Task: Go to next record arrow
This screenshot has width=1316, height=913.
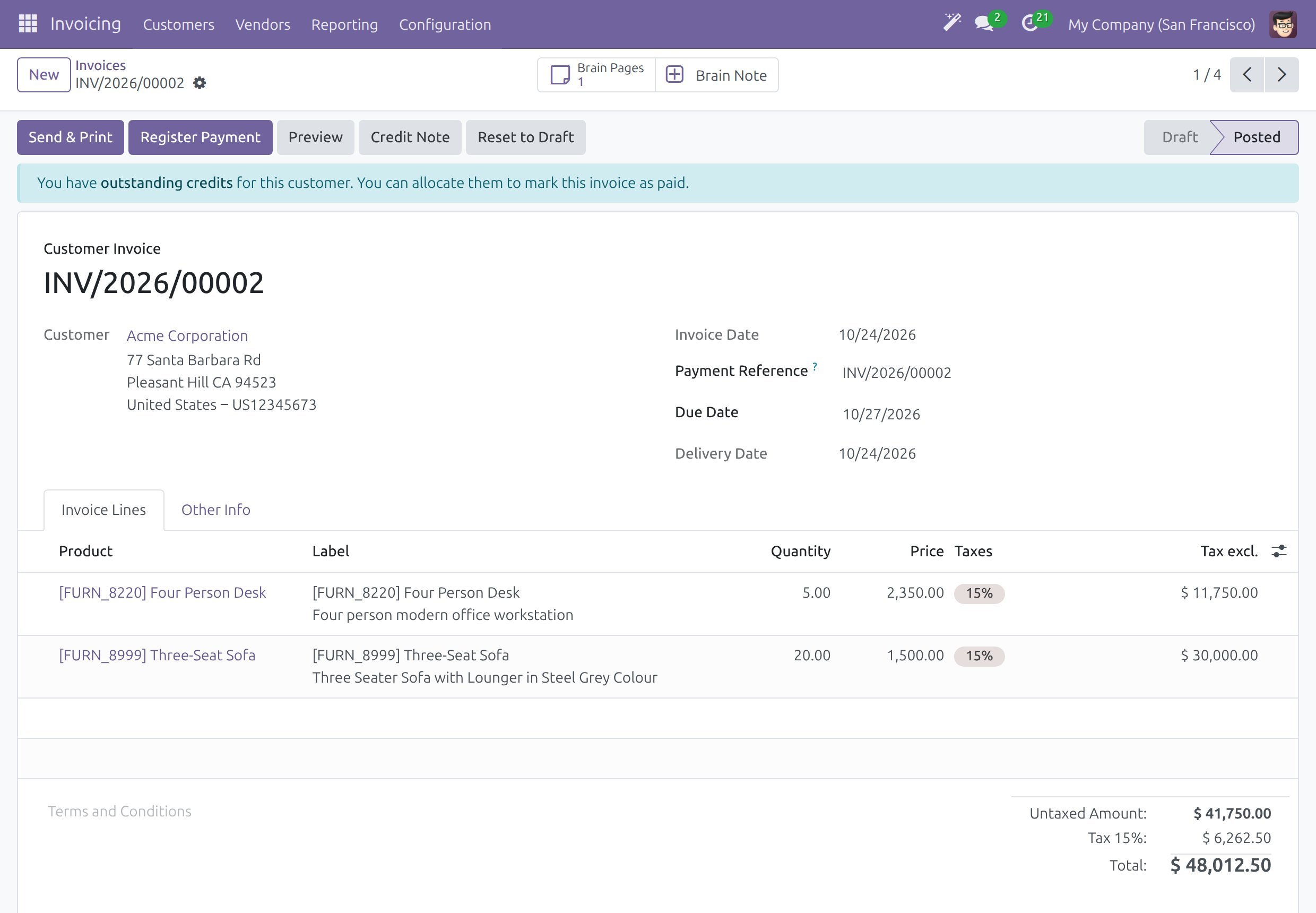Action: tap(1282, 75)
